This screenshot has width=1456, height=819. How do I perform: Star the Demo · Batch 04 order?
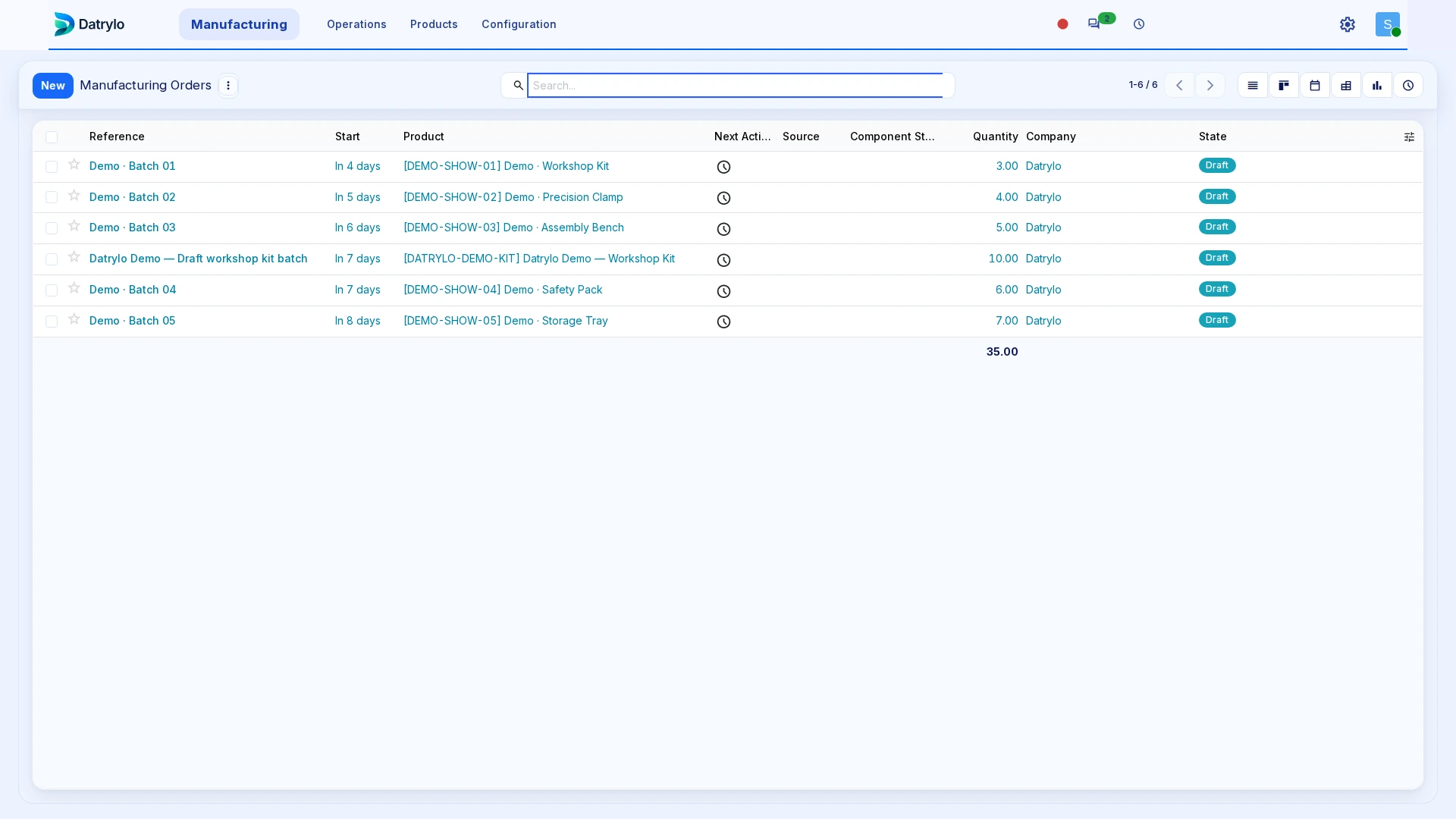(74, 288)
